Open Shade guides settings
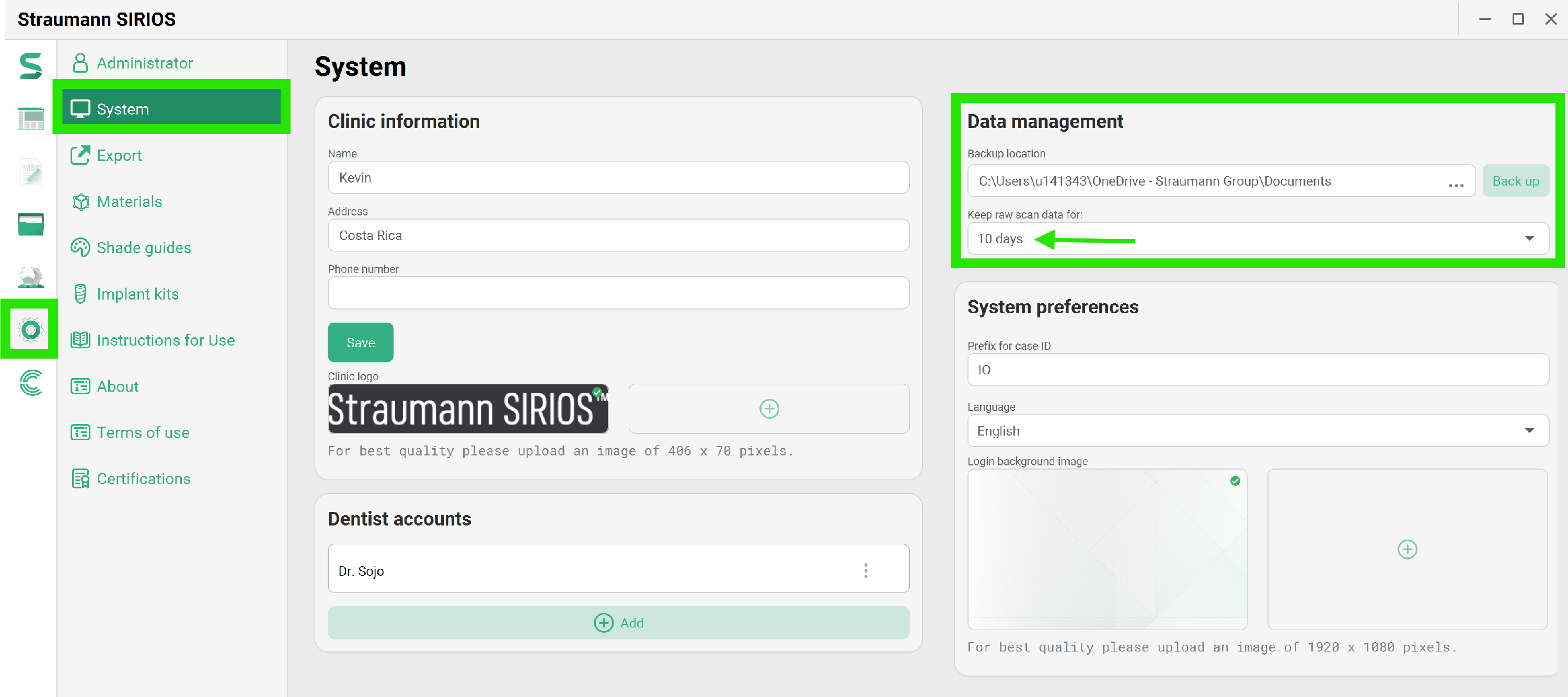1568x697 pixels. [131, 248]
